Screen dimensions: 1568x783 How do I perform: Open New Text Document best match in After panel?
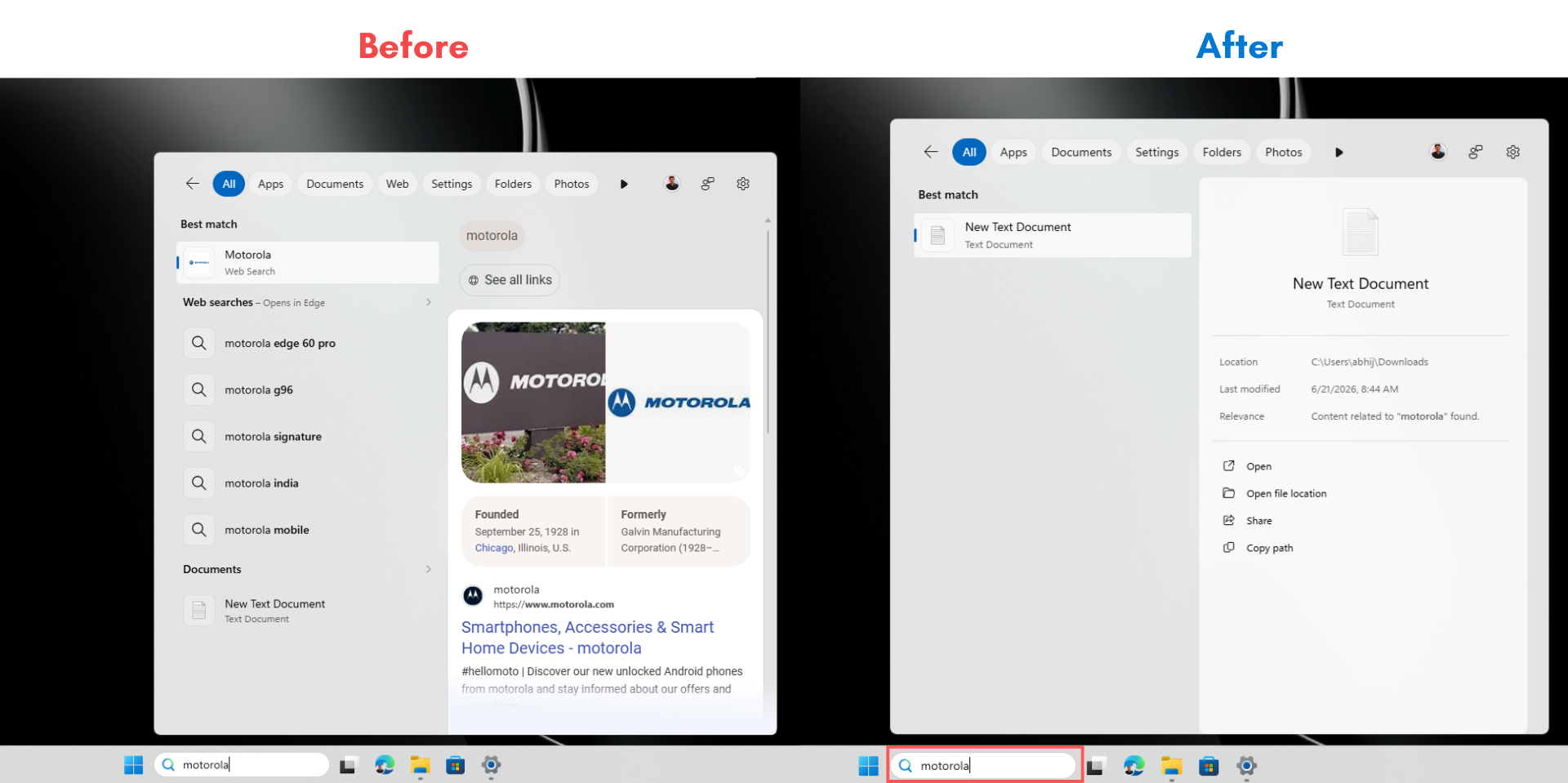click(x=1053, y=235)
